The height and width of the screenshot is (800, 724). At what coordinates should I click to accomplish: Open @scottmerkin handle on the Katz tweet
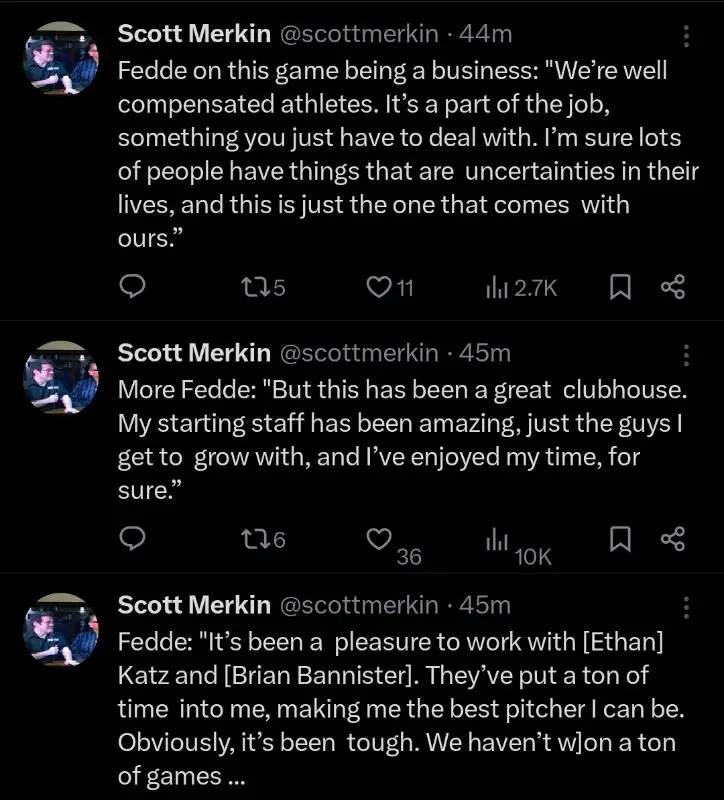357,604
